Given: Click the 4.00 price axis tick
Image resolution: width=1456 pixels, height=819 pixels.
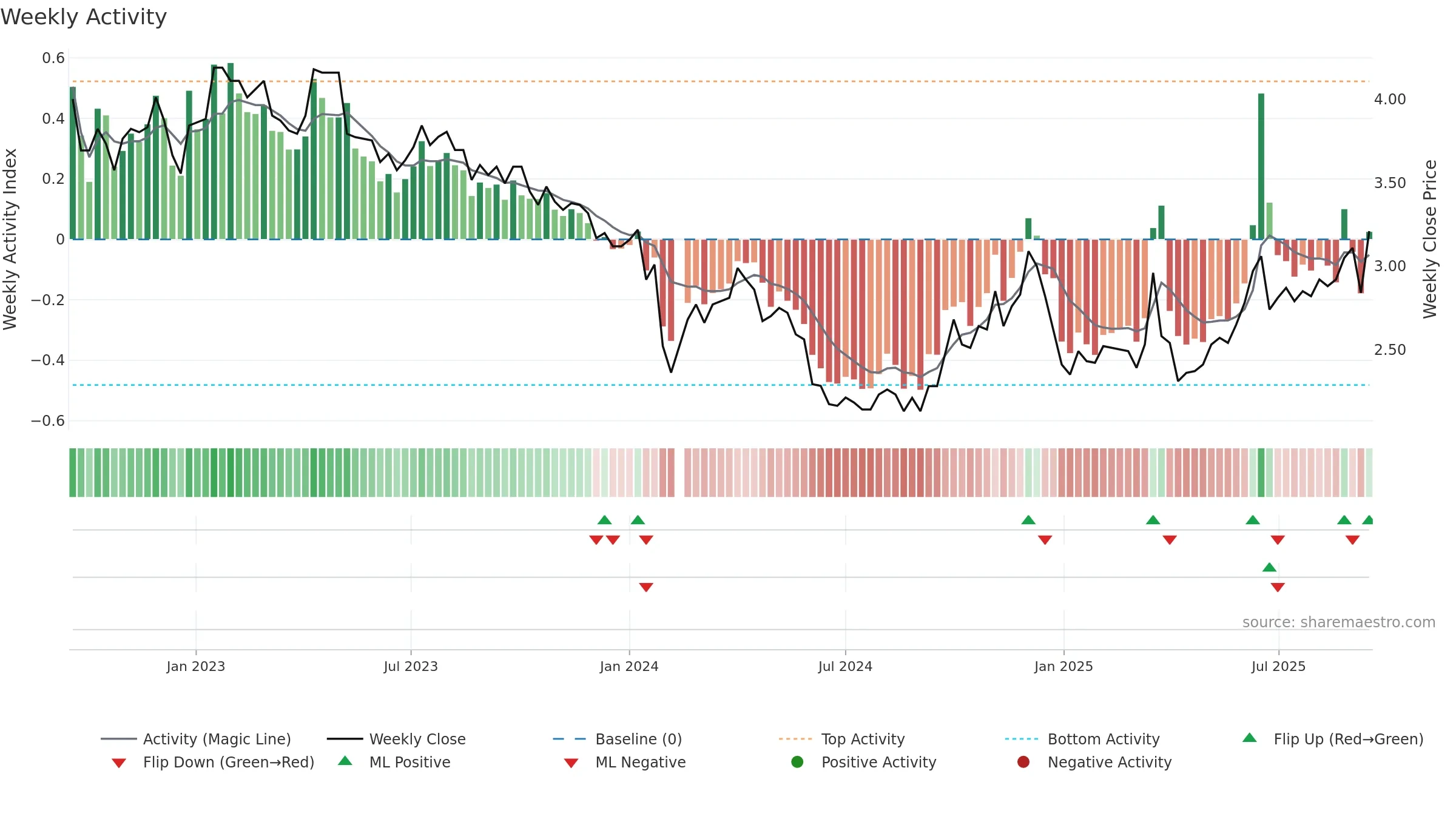Looking at the screenshot, I should tap(1390, 99).
